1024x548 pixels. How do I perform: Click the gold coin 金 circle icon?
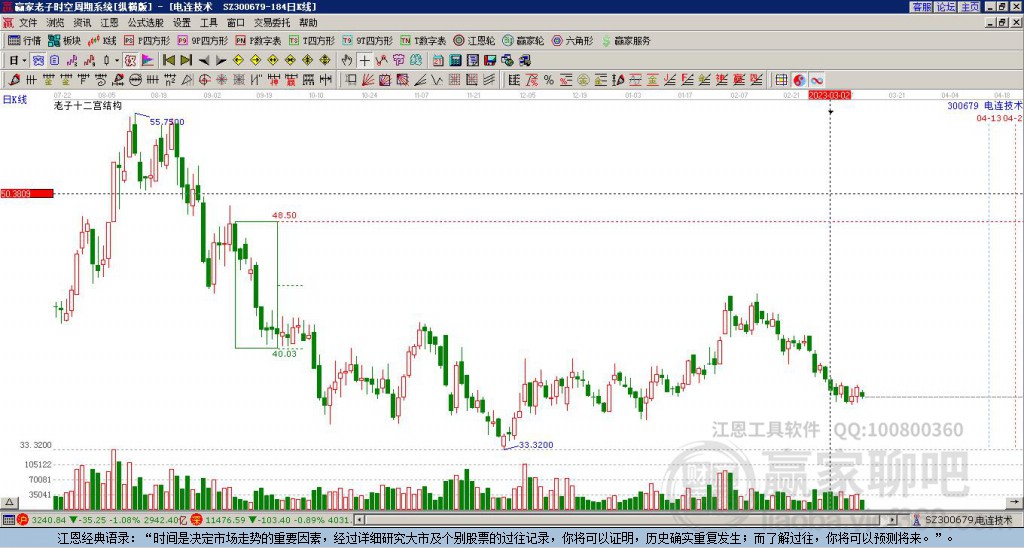[x=583, y=80]
